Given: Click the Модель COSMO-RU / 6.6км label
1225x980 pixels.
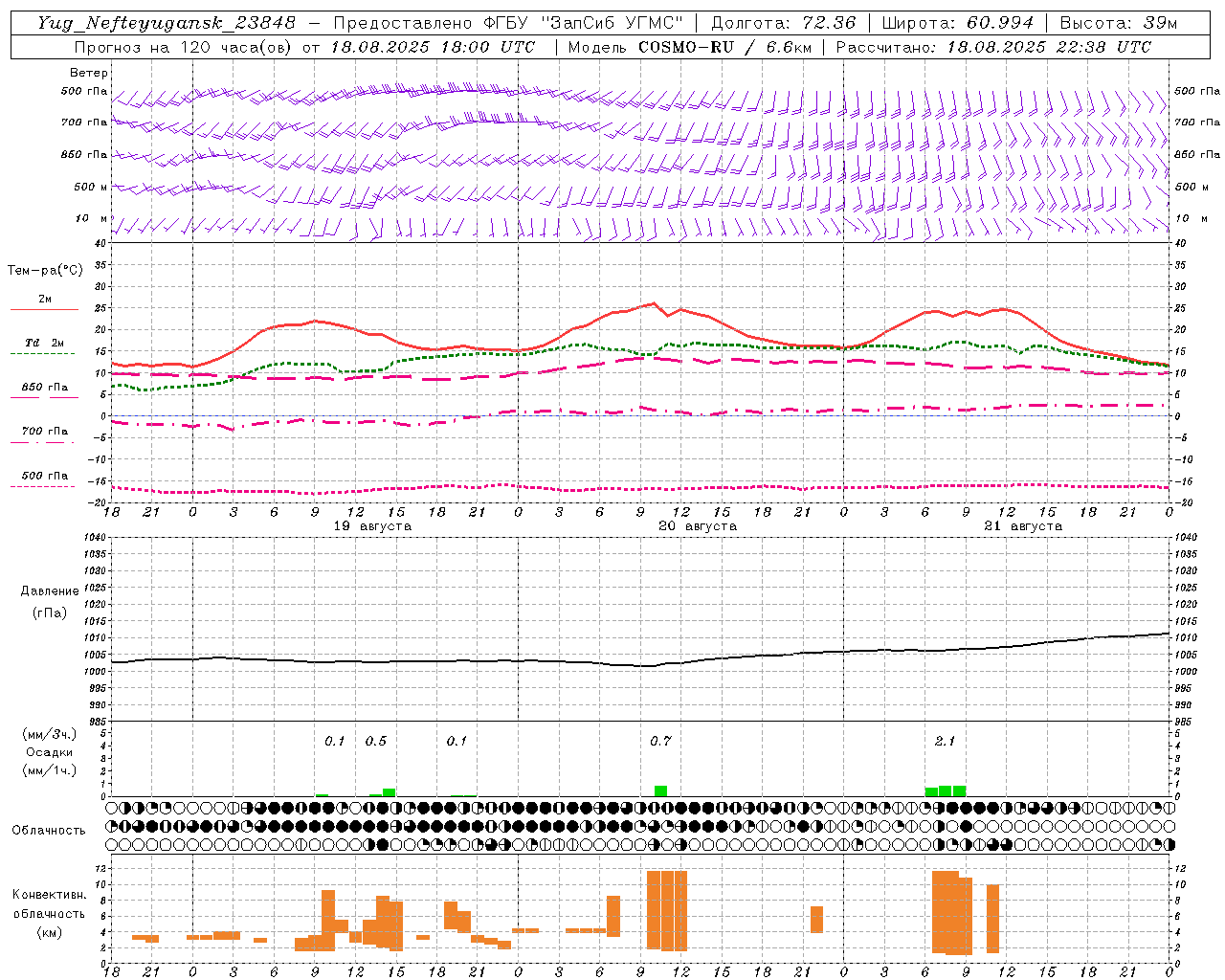Looking at the screenshot, I should 692,47.
